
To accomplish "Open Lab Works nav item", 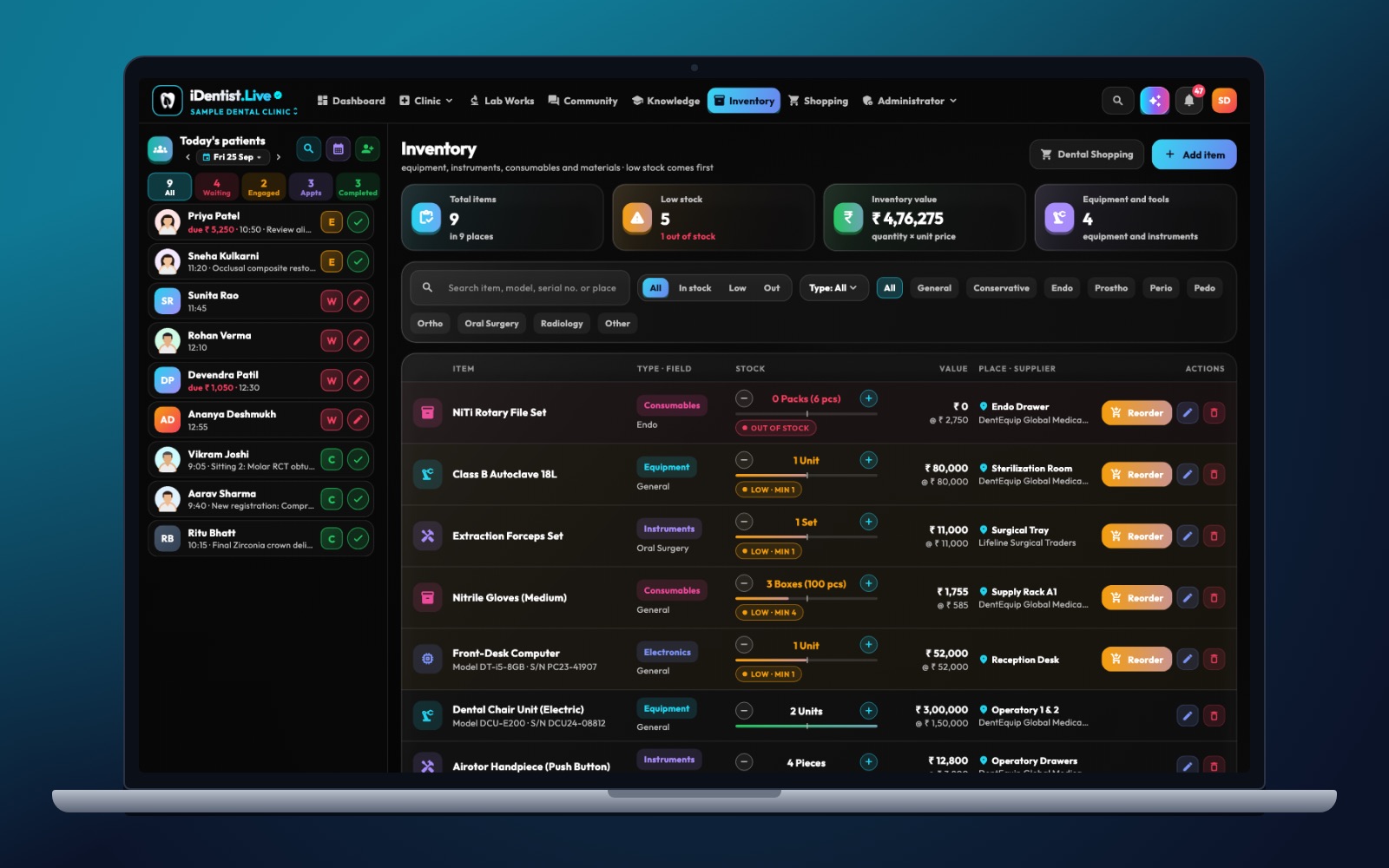I will click(x=502, y=101).
